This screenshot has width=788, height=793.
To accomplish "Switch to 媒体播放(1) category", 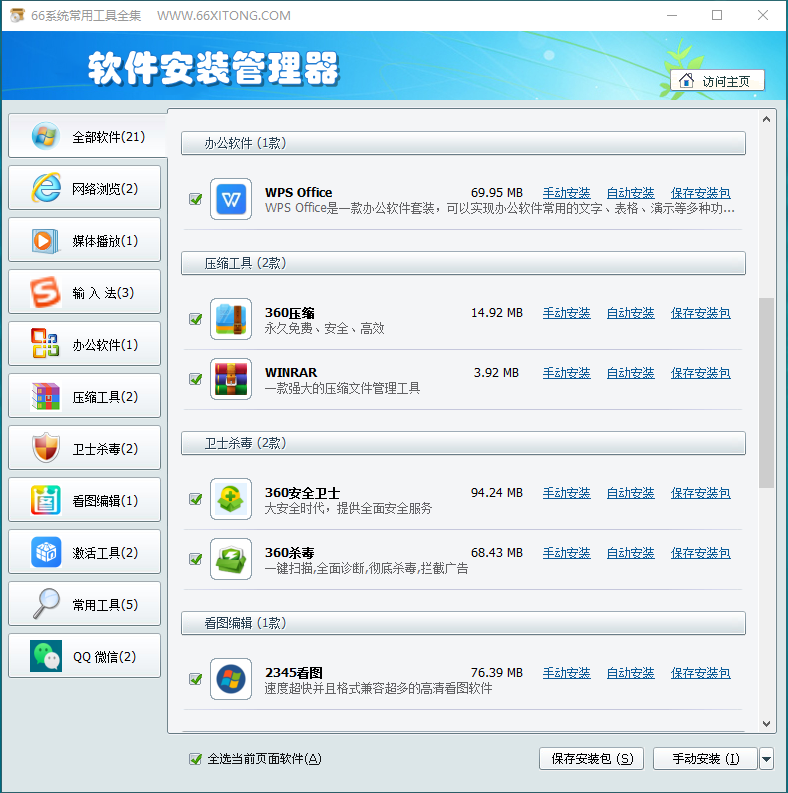I will [x=84, y=240].
